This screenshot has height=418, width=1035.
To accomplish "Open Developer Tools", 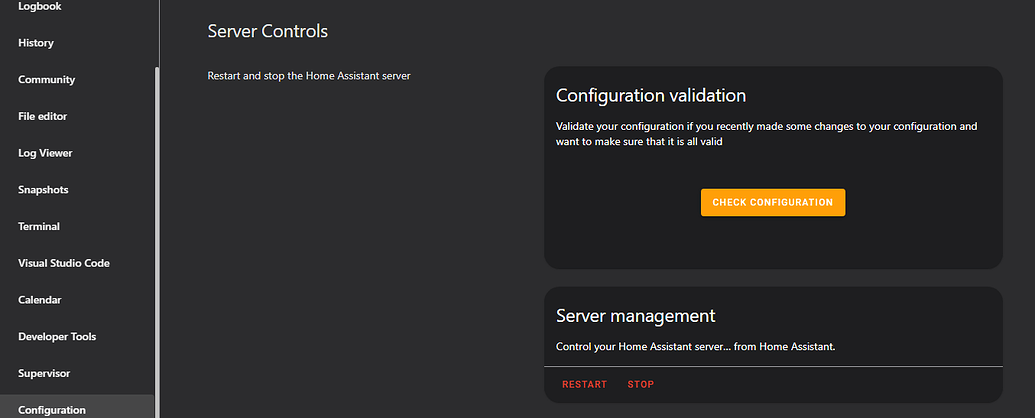I will click(x=57, y=337).
